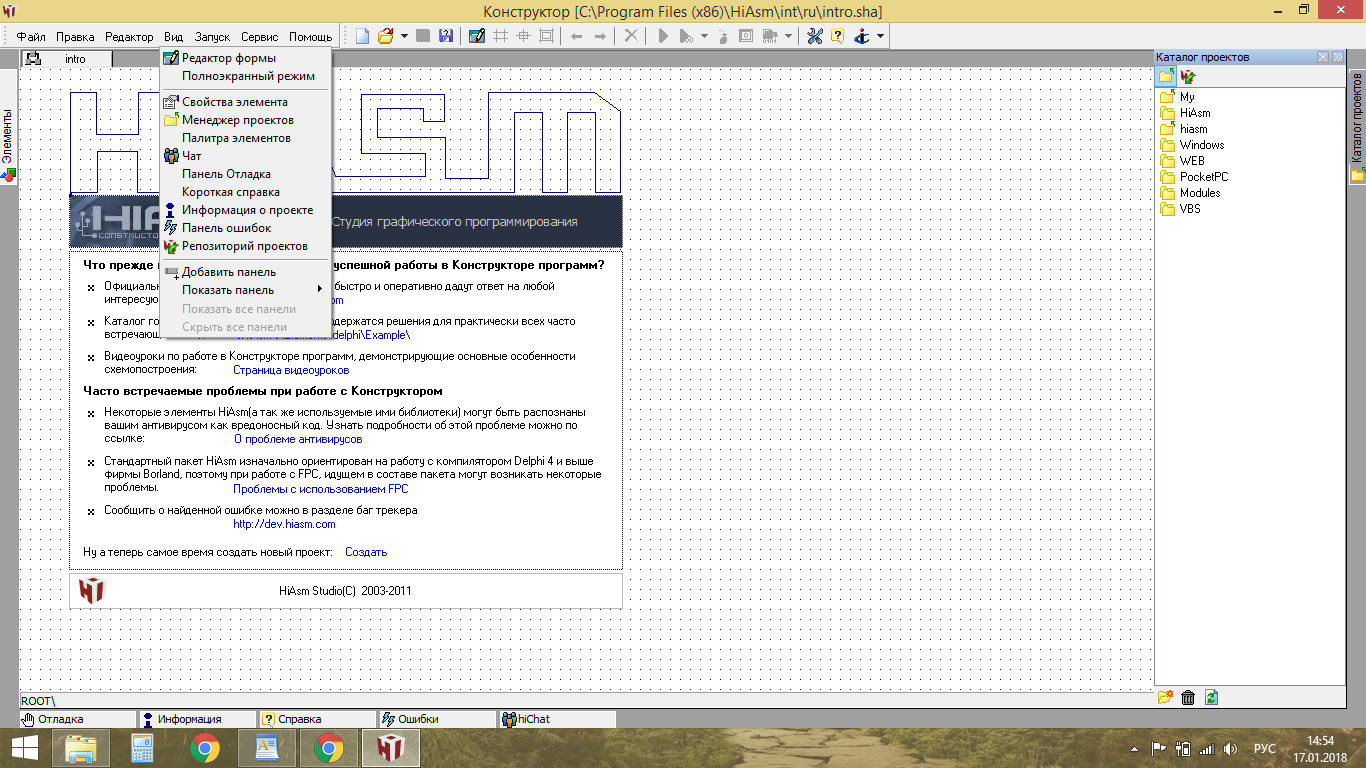The height and width of the screenshot is (768, 1366).
Task: Click the Save floppy disk icon
Action: point(446,36)
